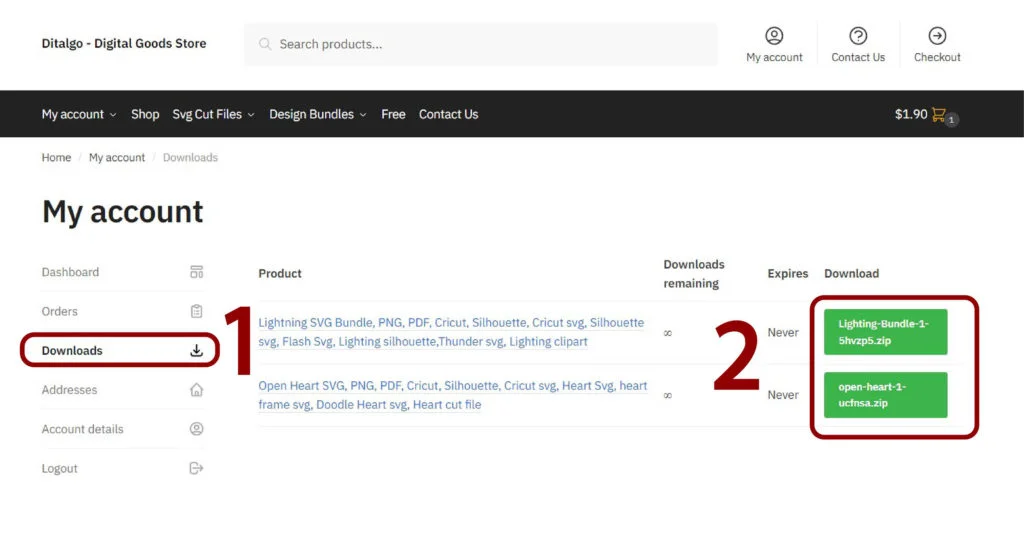Select Downloads in the account sidebar

click(72, 351)
